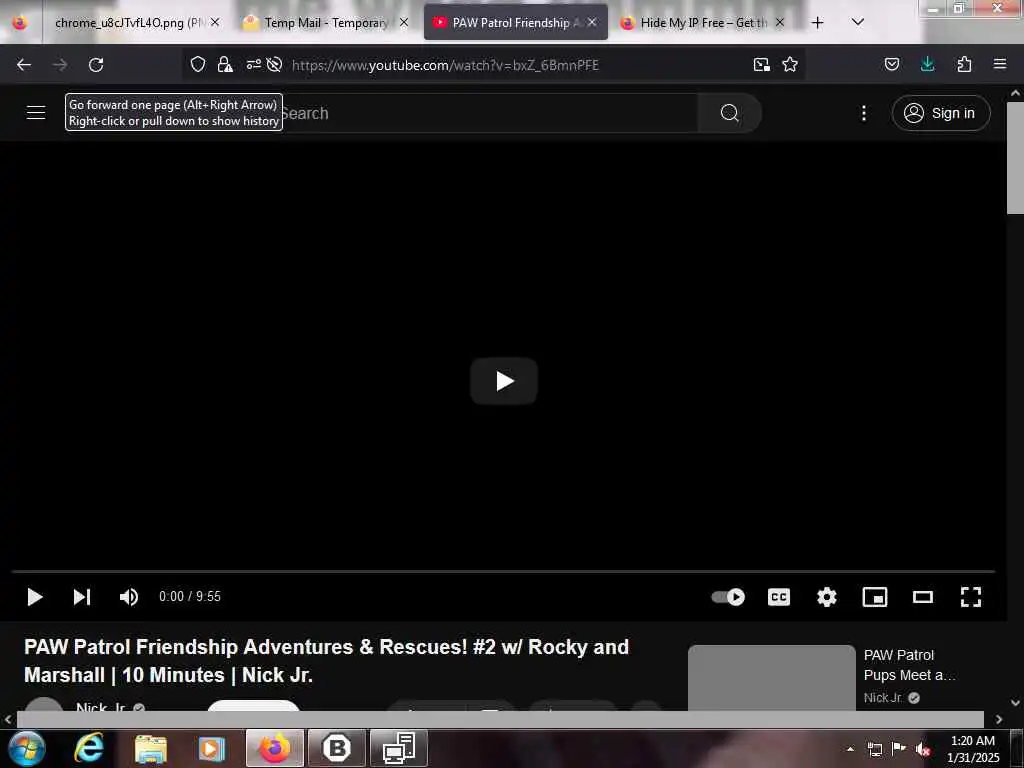The image size is (1024, 768).
Task: Open the Firefox downloads panel
Action: tap(927, 64)
